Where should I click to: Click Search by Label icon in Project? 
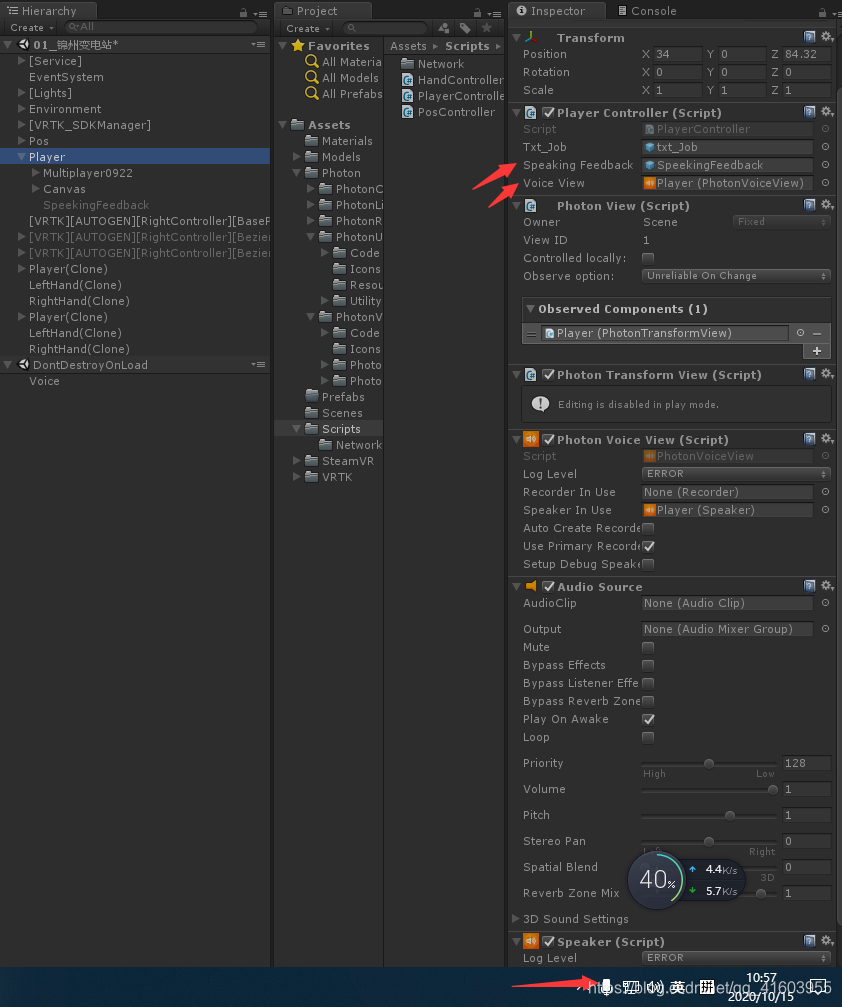(465, 28)
